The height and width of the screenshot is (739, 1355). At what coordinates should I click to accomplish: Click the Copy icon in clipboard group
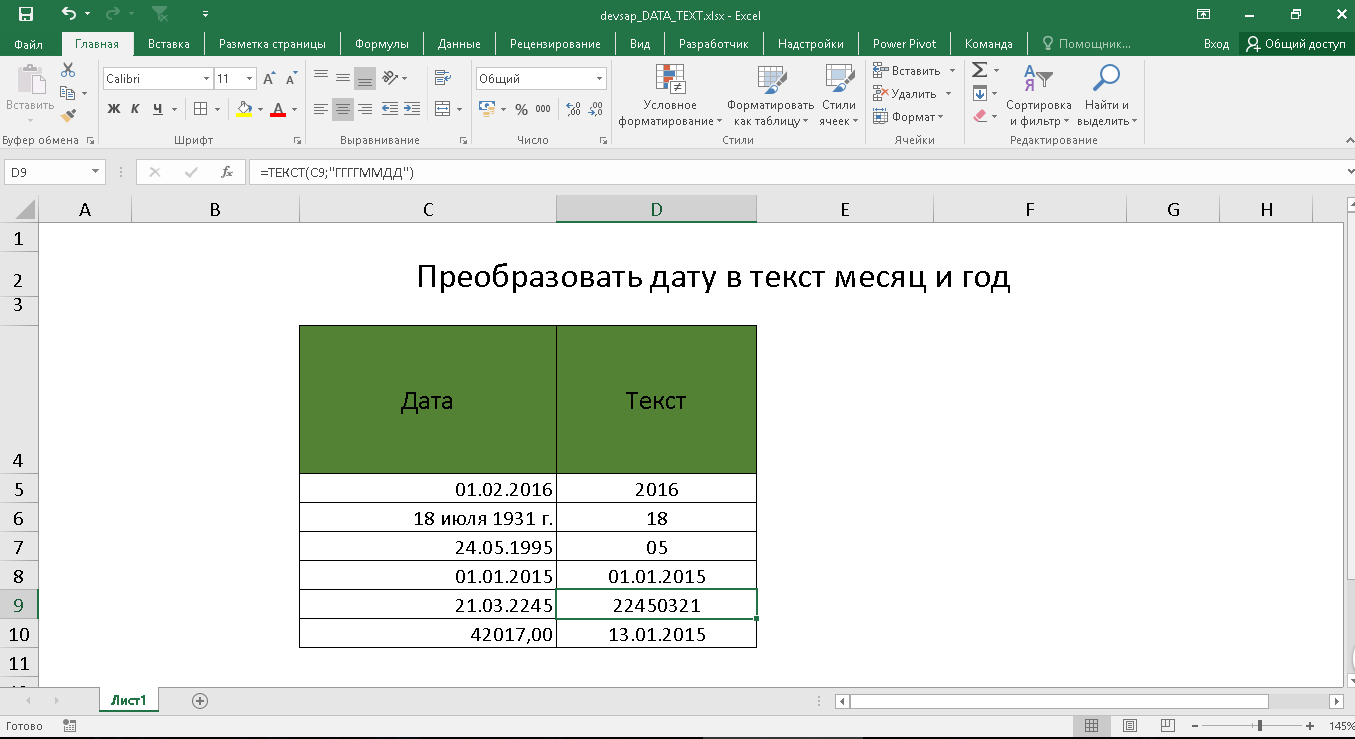pos(68,93)
